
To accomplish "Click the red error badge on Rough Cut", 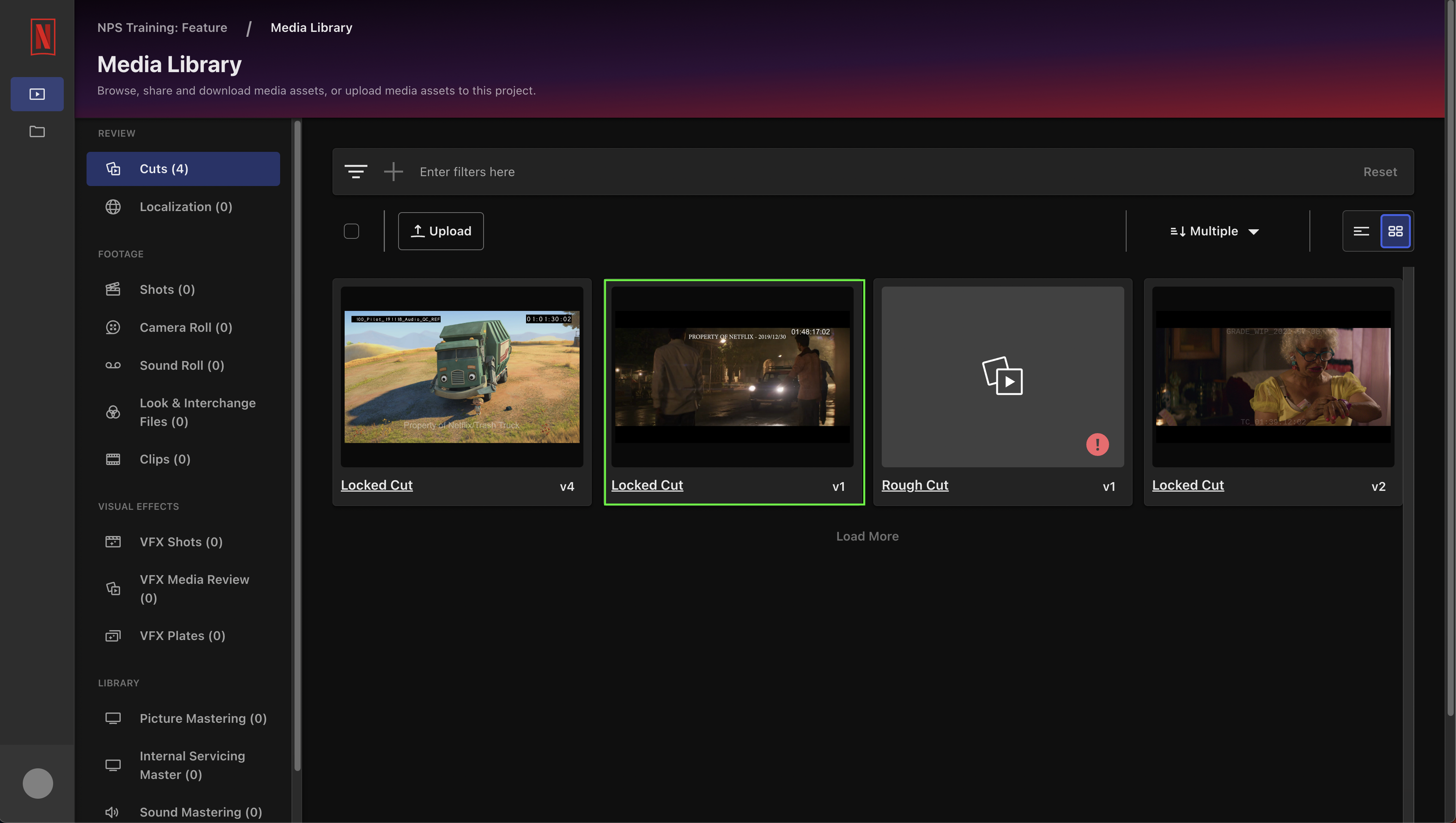I will click(x=1098, y=444).
